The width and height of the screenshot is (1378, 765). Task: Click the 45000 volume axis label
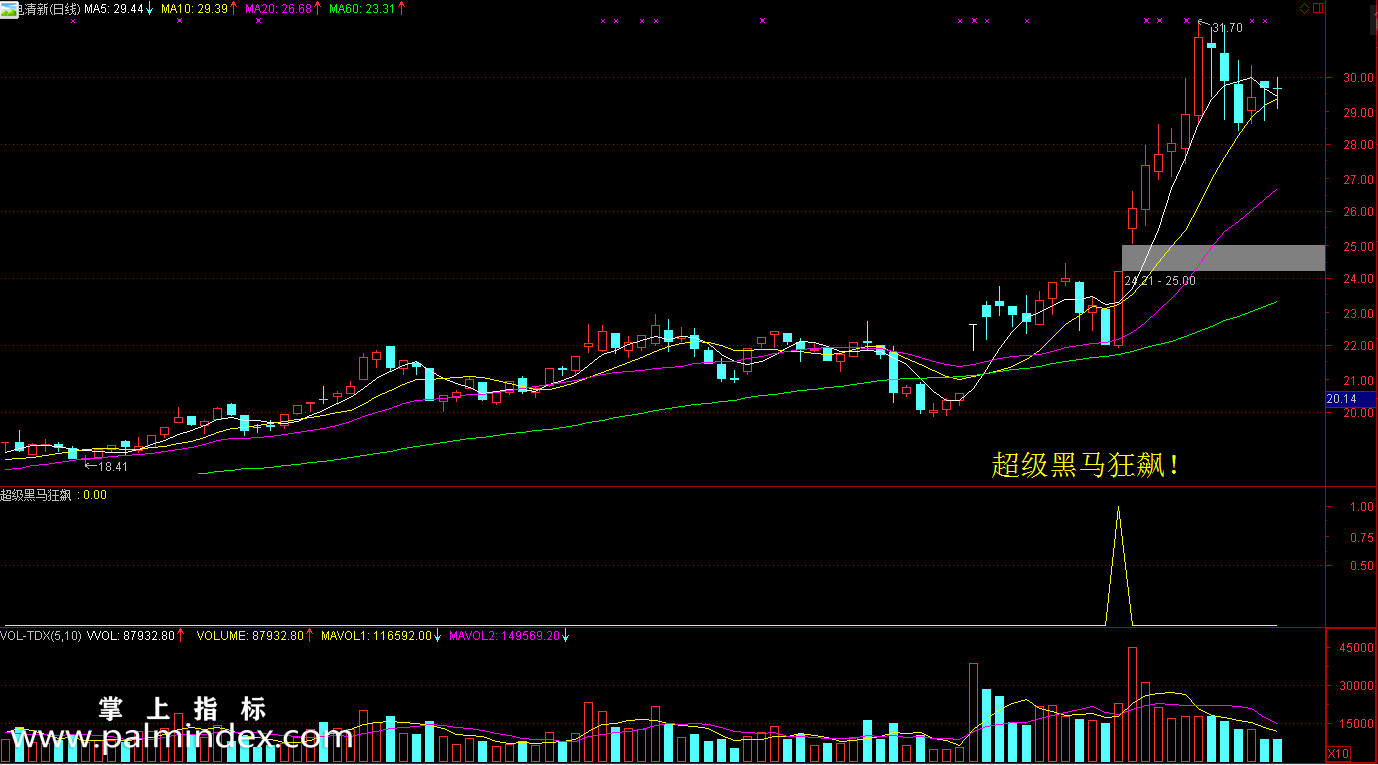1357,648
